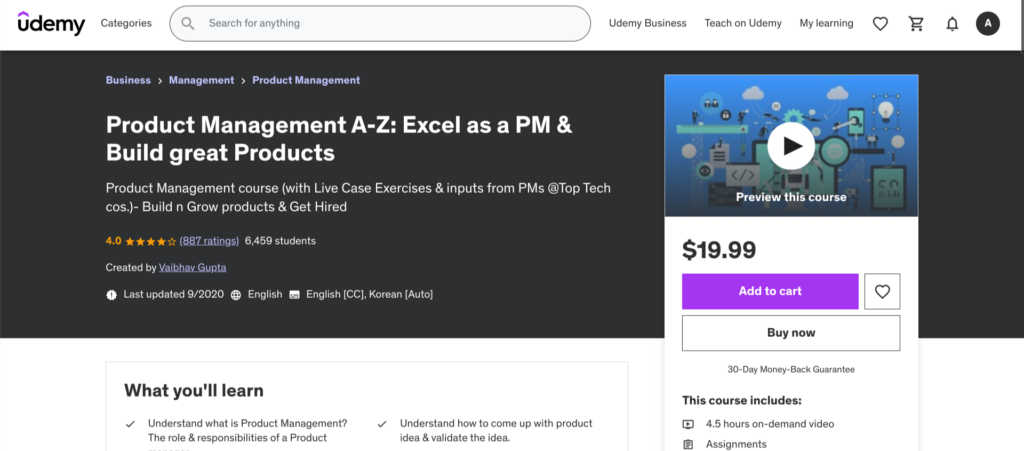Open the 887 ratings link
Screen dimensions: 1024x451
click(209, 241)
